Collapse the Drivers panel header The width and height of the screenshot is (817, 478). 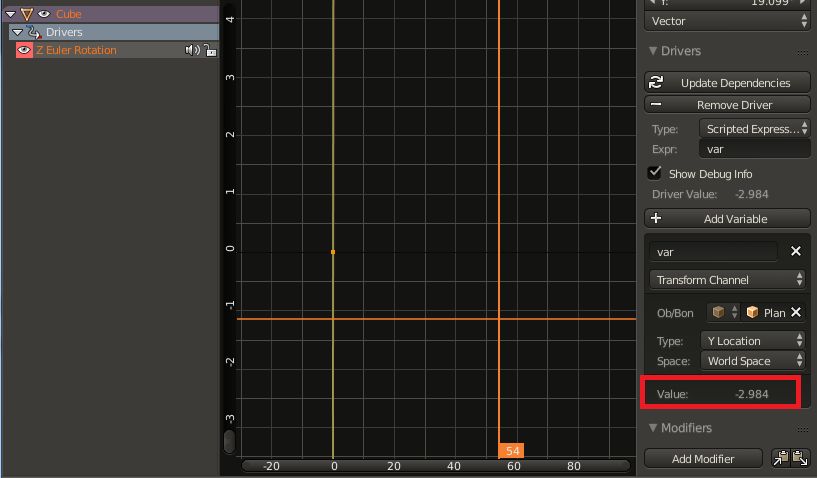click(675, 51)
